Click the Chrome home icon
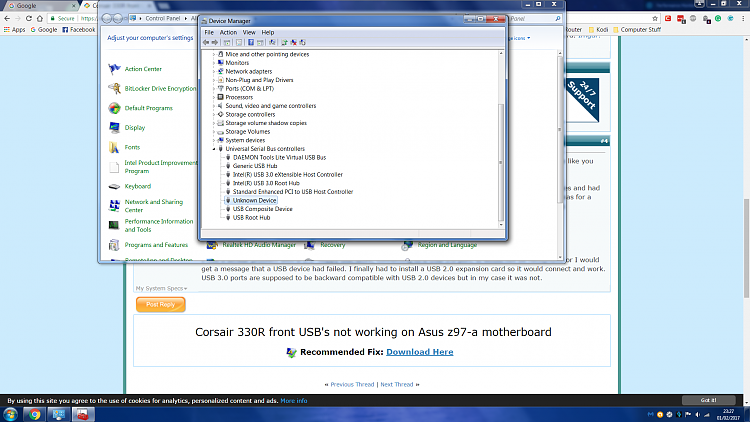 40,18
